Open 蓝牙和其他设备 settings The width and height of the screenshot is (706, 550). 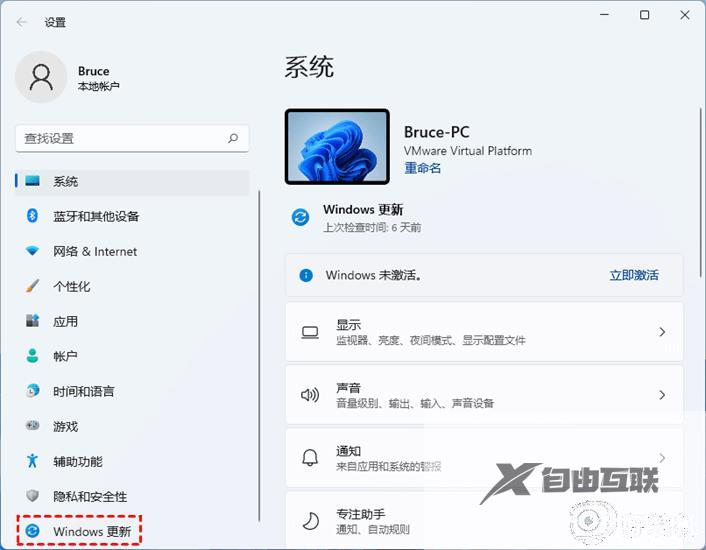tap(132, 216)
